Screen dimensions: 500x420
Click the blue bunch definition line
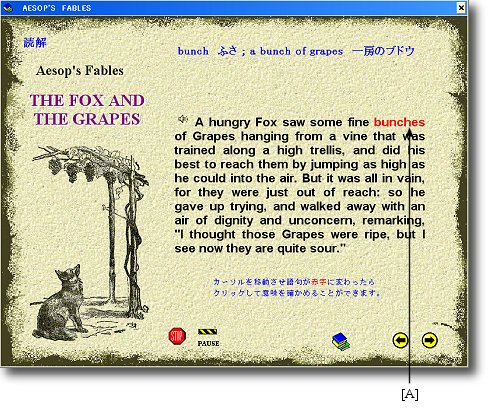[296, 51]
